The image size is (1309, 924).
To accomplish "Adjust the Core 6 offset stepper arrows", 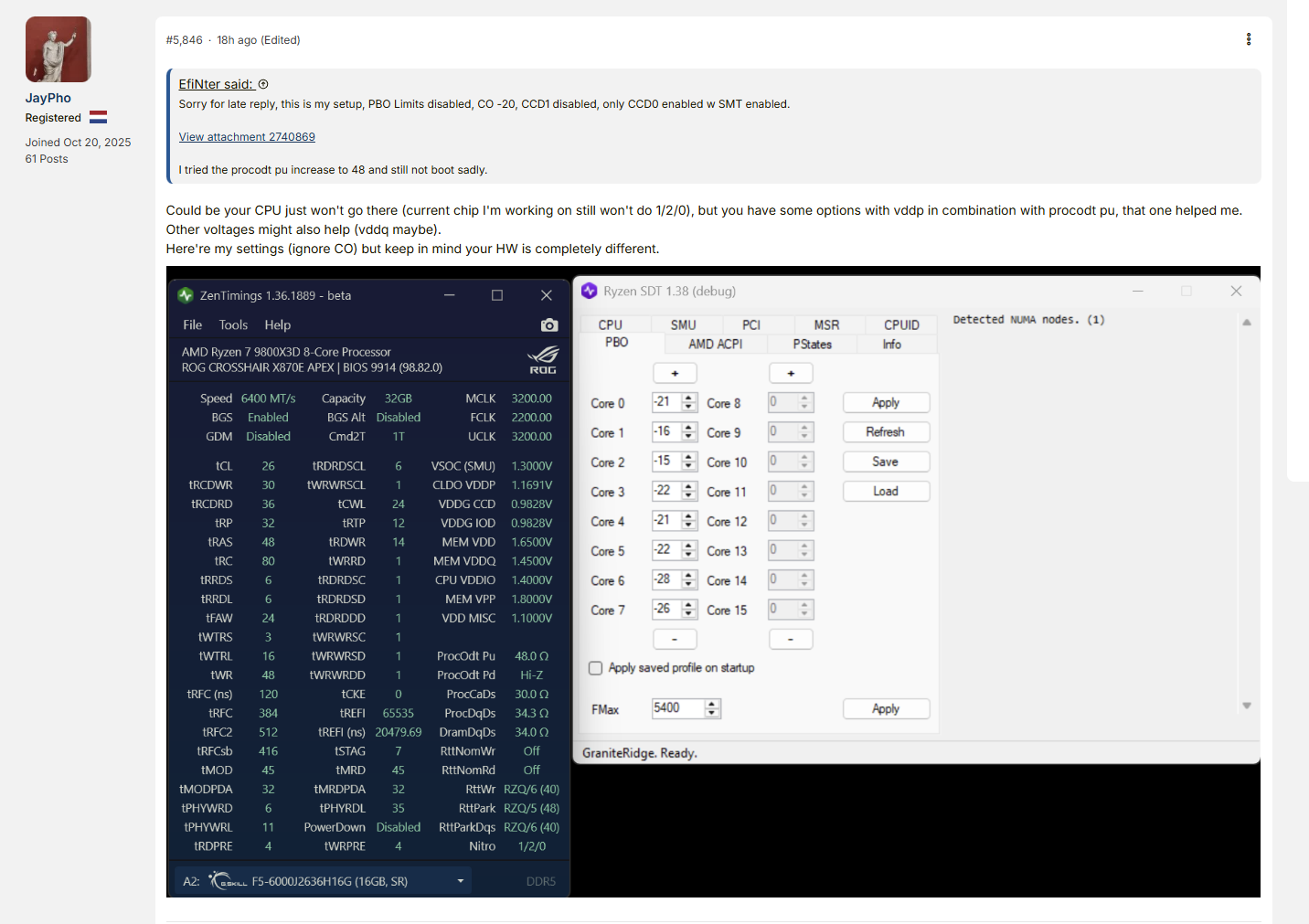I will (x=689, y=580).
